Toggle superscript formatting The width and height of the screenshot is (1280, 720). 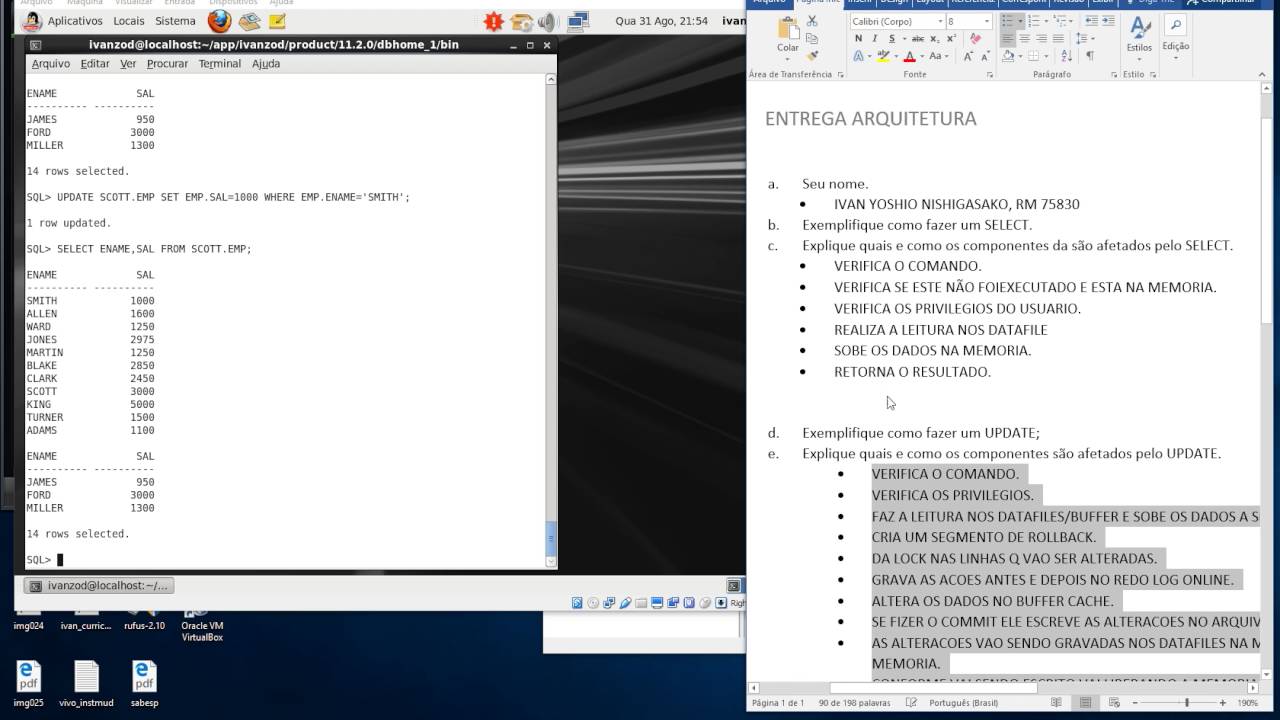tap(951, 39)
